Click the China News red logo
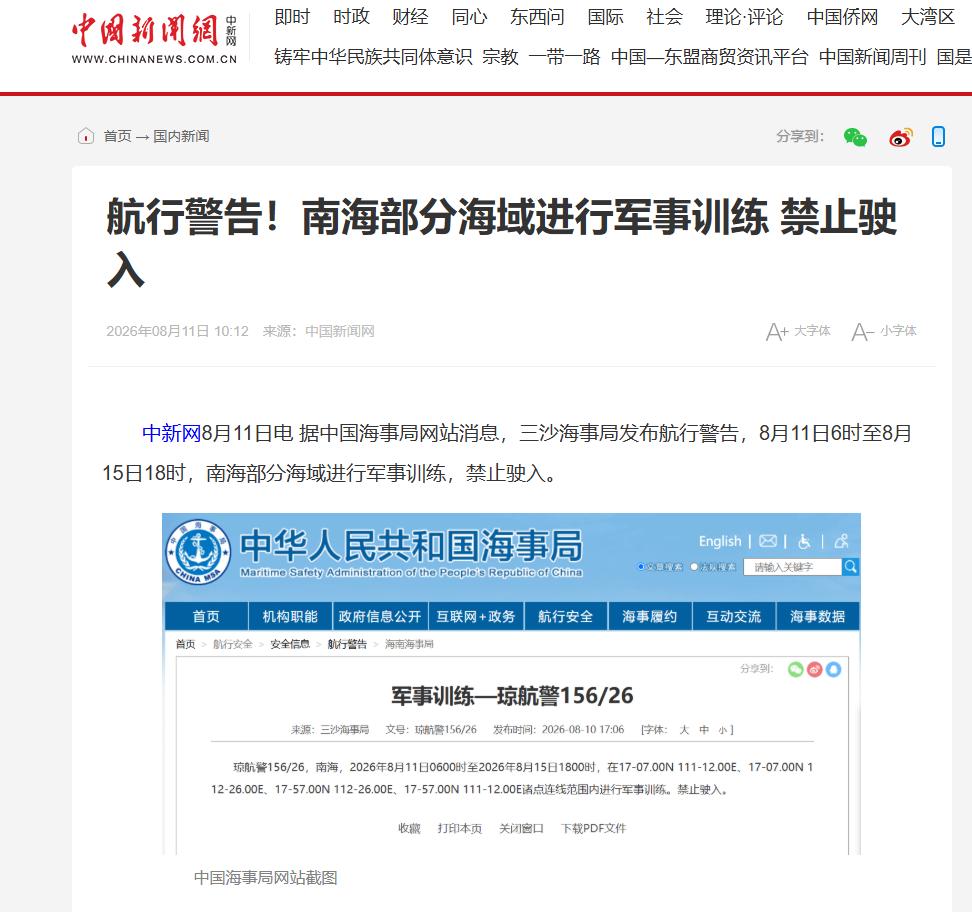Screen dimensions: 972x912 (145, 31)
